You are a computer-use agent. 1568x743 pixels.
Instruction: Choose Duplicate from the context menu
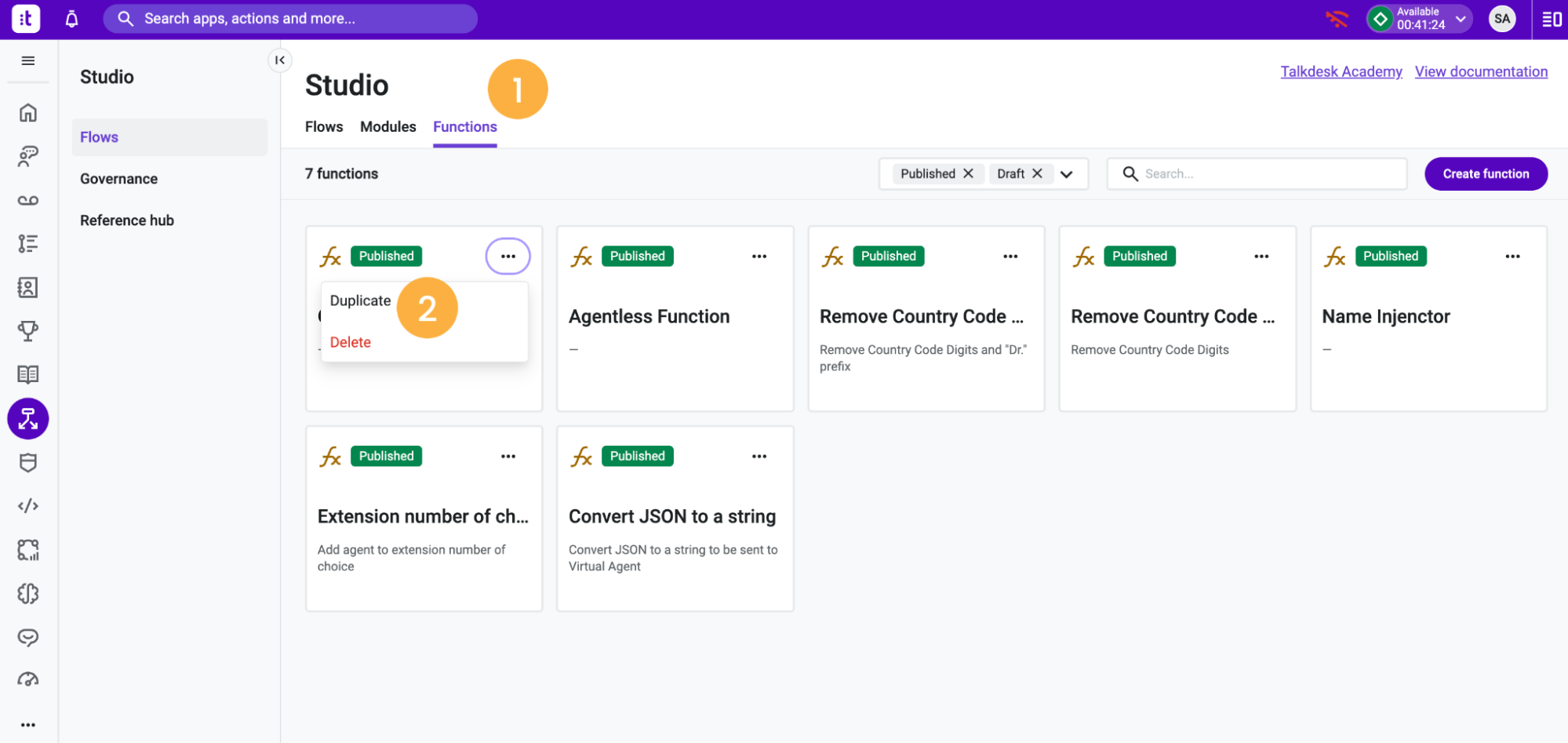(x=360, y=301)
